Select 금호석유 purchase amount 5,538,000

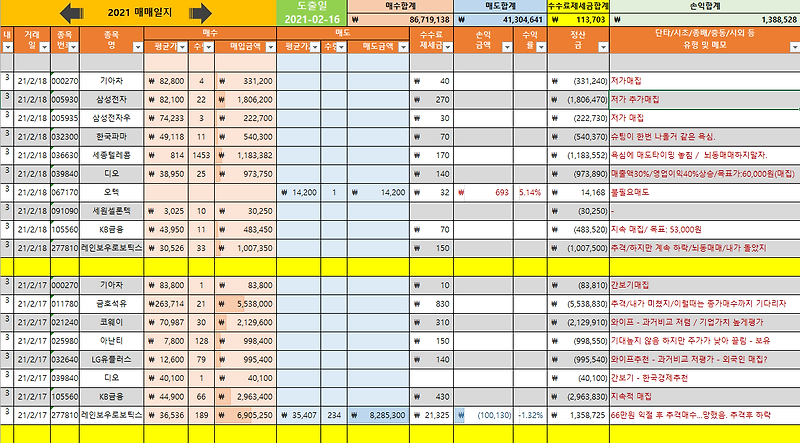[x=245, y=304]
